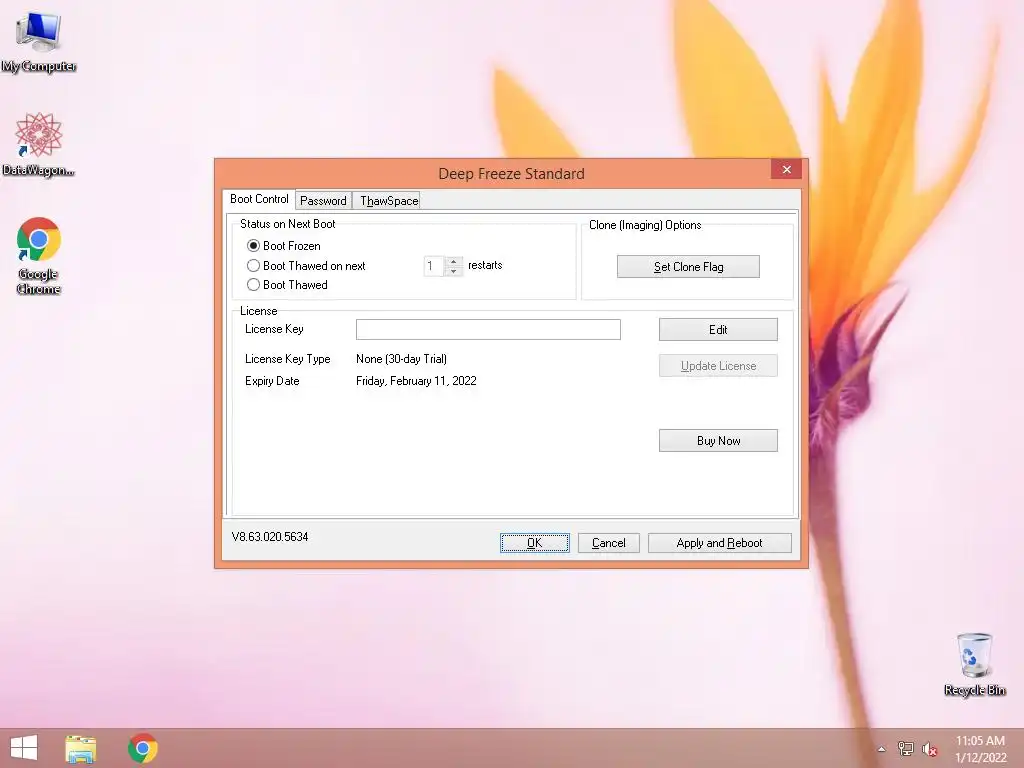
Task: Click version text V8.63.020.5634
Action: click(x=270, y=537)
